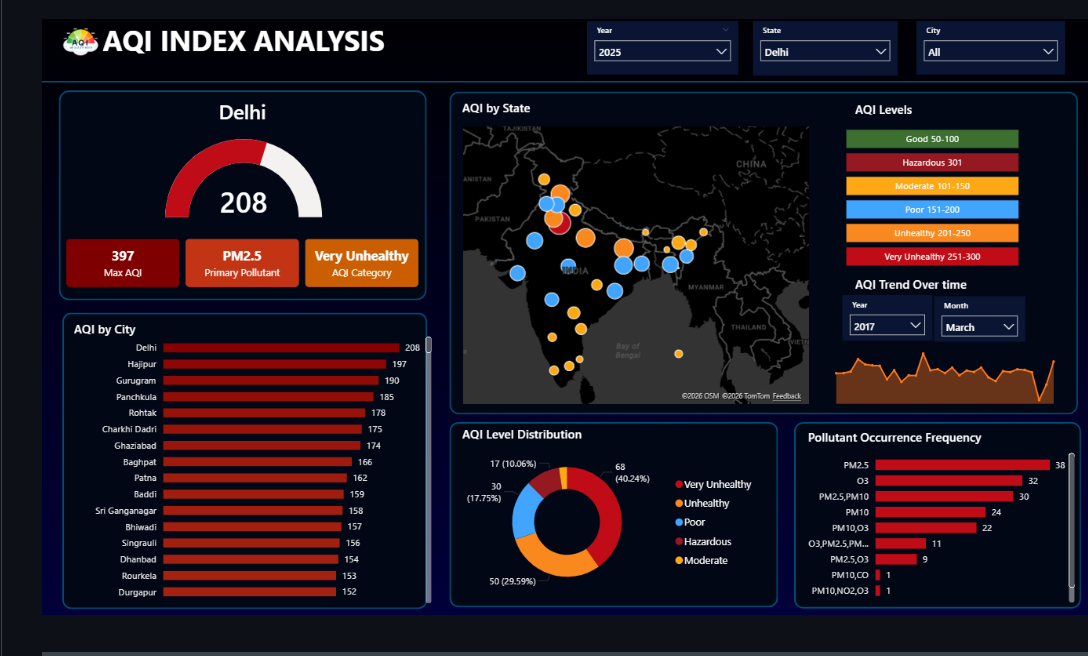Click the 397 Max AQI card
The width and height of the screenshot is (1088, 656).
click(x=123, y=263)
